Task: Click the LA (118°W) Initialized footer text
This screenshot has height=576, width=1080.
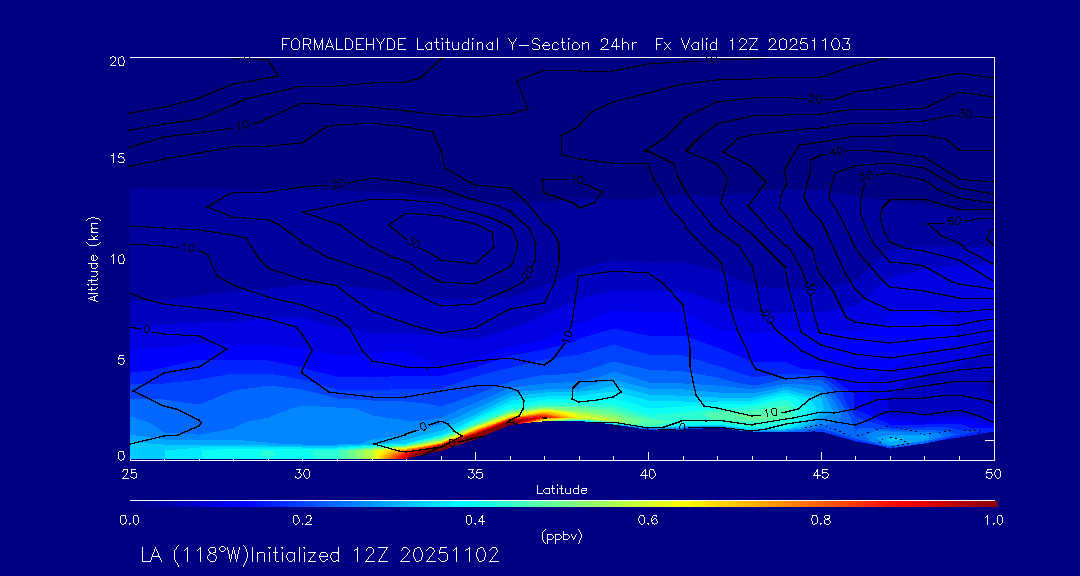Action: pyautogui.click(x=320, y=555)
